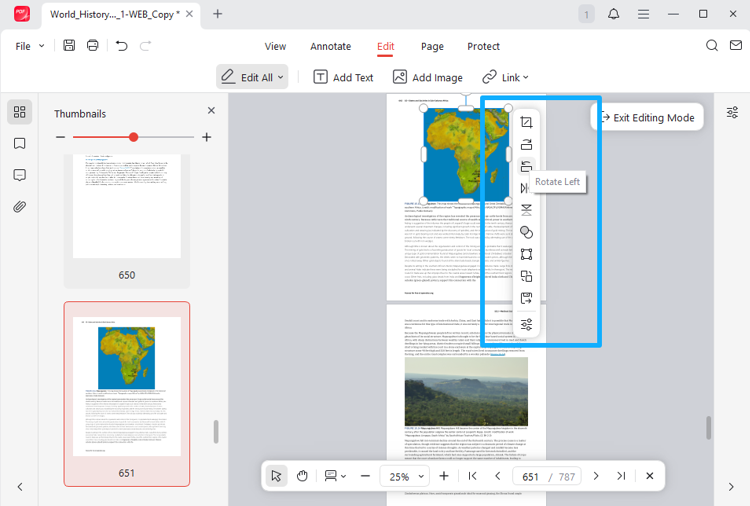
Task: Increase thumbnail size with plus
Action: pyautogui.click(x=207, y=137)
